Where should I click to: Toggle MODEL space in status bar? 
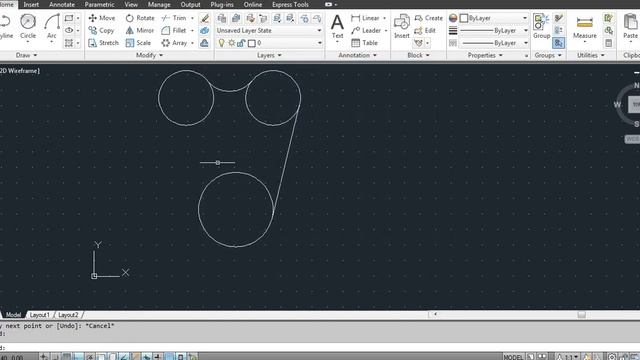coord(513,357)
